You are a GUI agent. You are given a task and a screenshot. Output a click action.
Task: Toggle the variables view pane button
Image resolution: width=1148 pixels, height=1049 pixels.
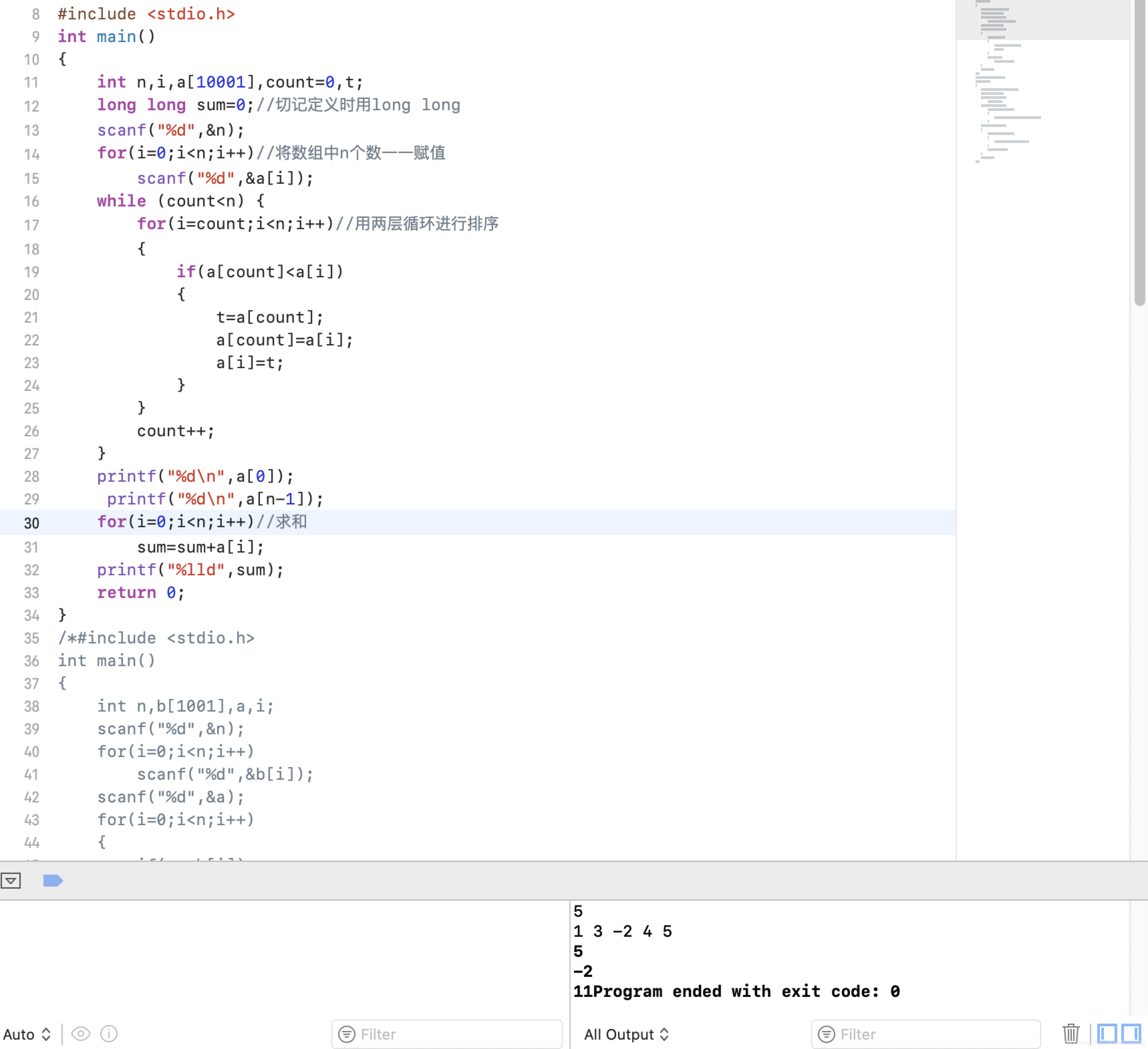pos(1107,1034)
